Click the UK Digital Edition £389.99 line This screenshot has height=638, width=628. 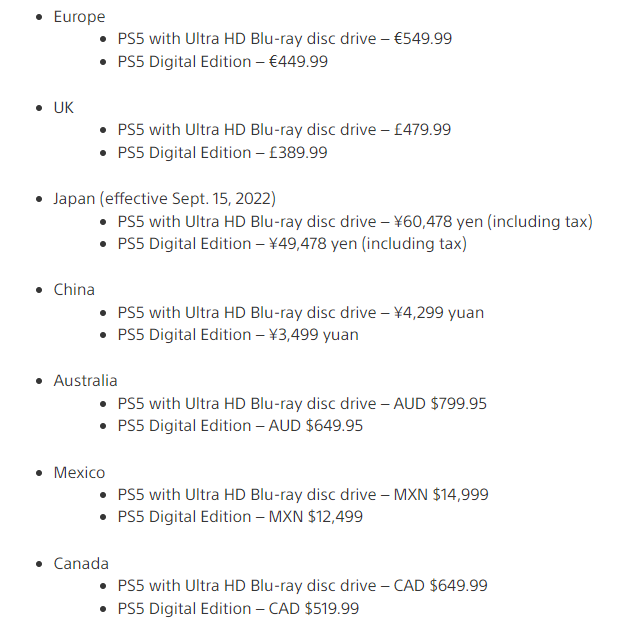coord(222,153)
